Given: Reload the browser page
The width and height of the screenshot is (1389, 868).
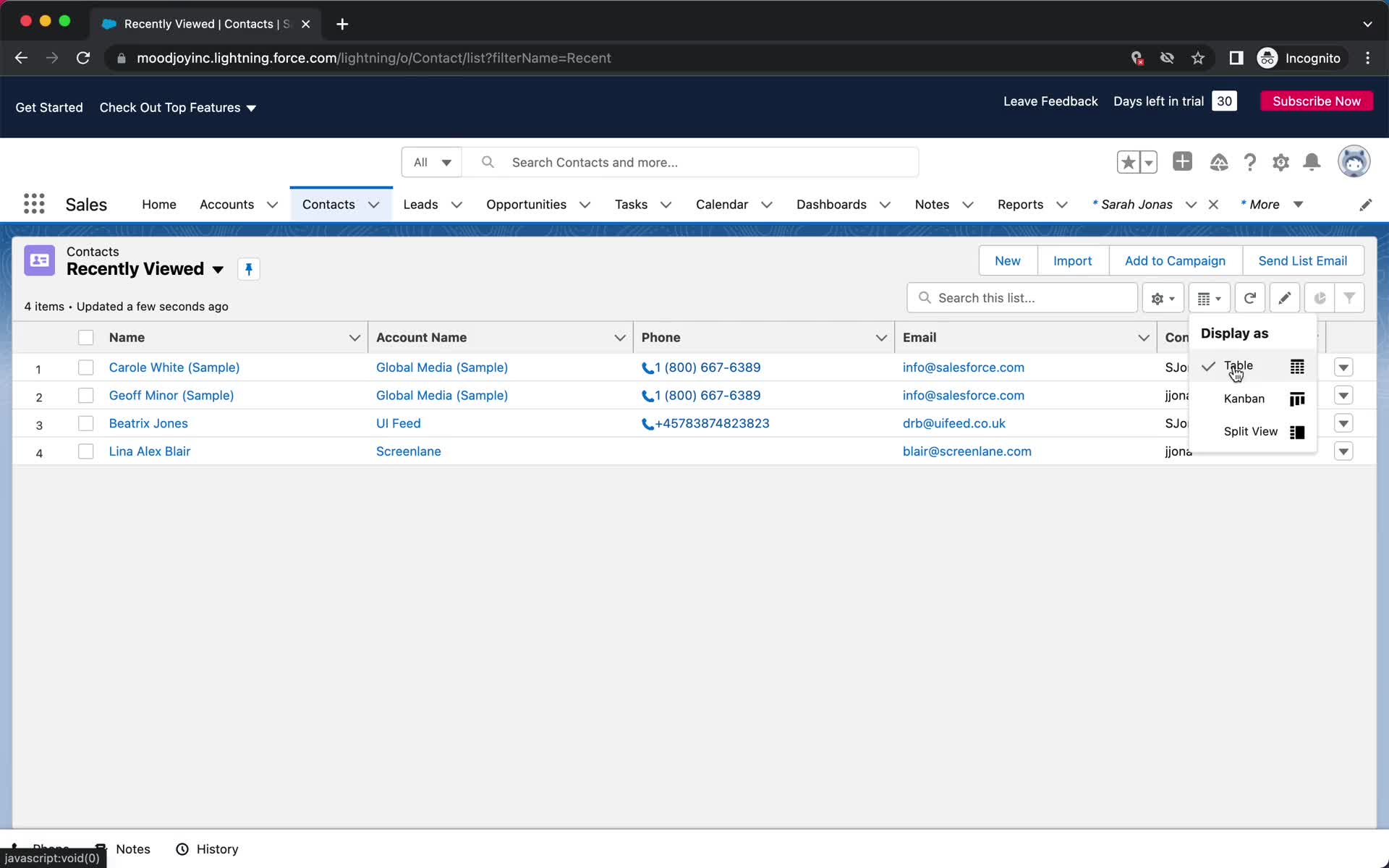Looking at the screenshot, I should (x=83, y=58).
